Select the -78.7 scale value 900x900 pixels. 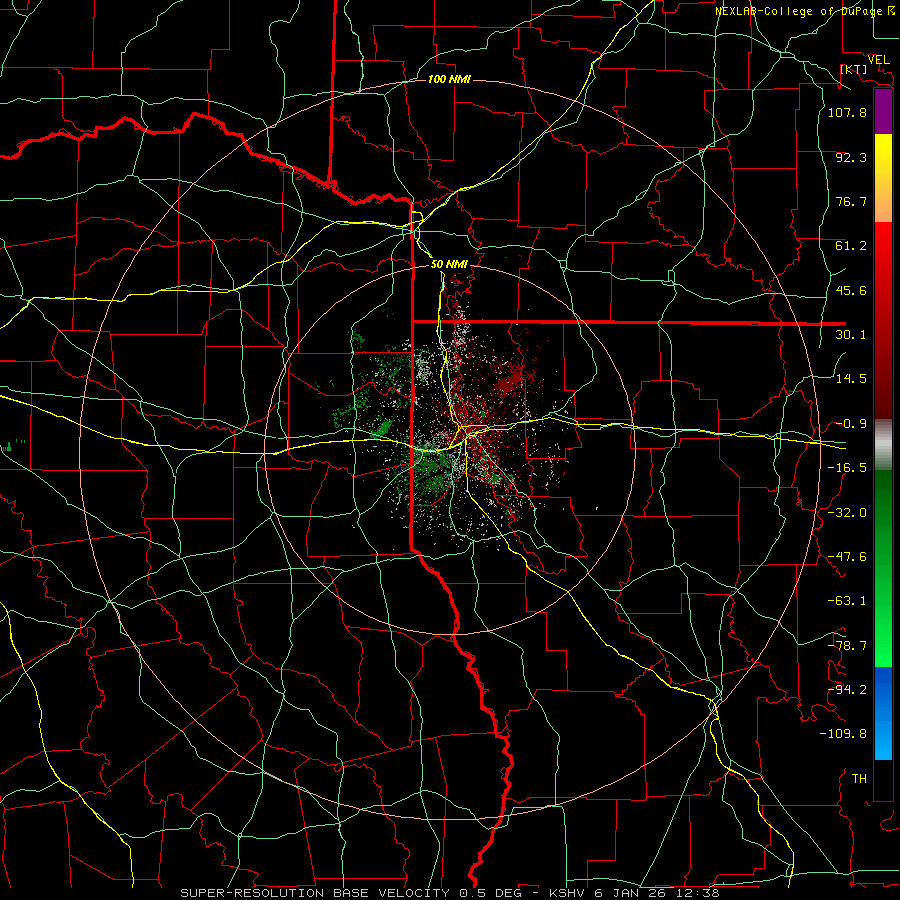847,646
